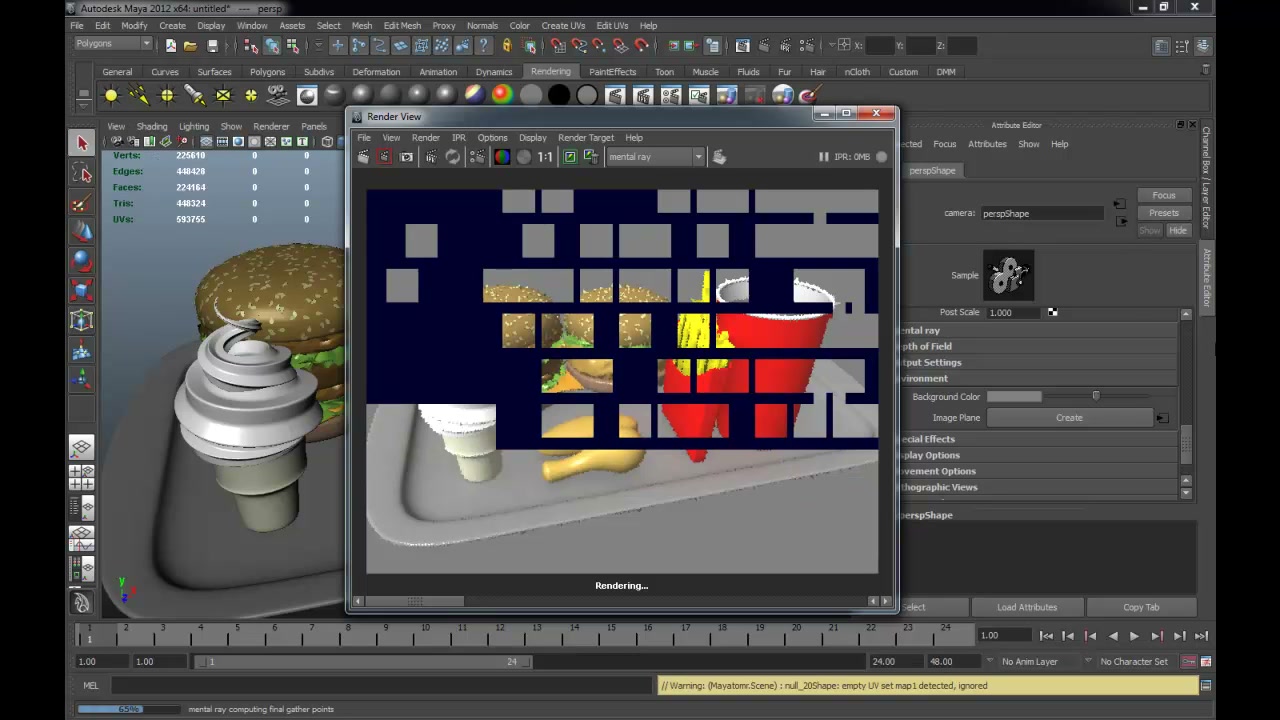Click the Presets button
Image resolution: width=1280 pixels, height=720 pixels.
[x=1163, y=213]
